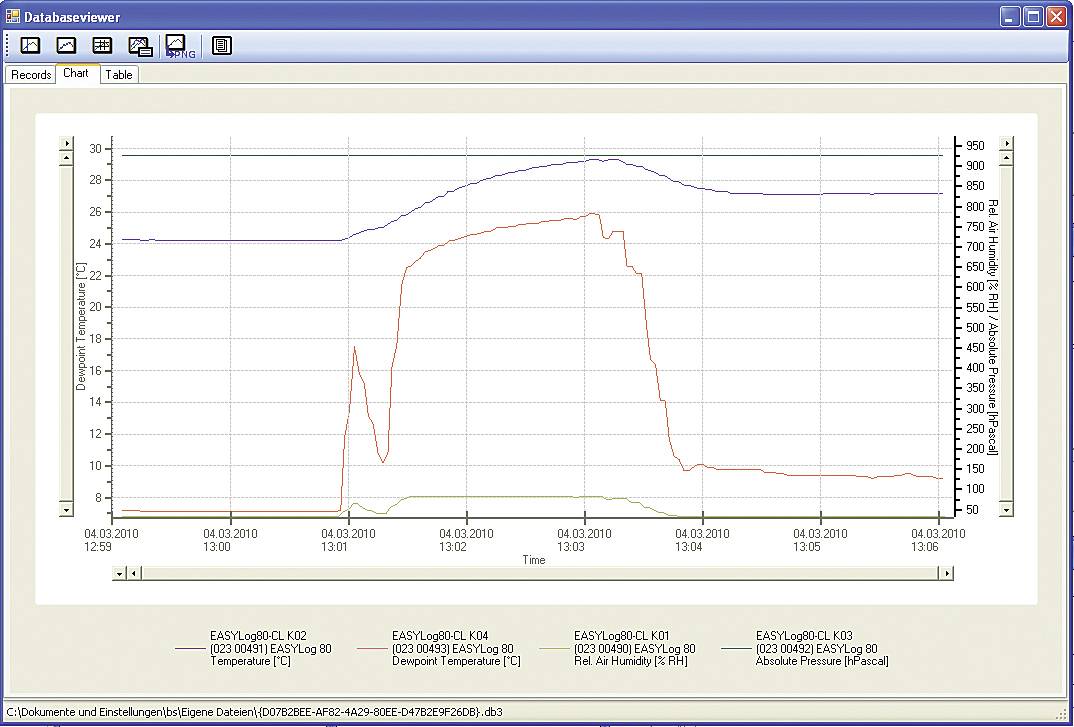Select the K01 Rel. Air Humidity legend entry
Image resolution: width=1074 pixels, height=727 pixels.
click(635, 648)
